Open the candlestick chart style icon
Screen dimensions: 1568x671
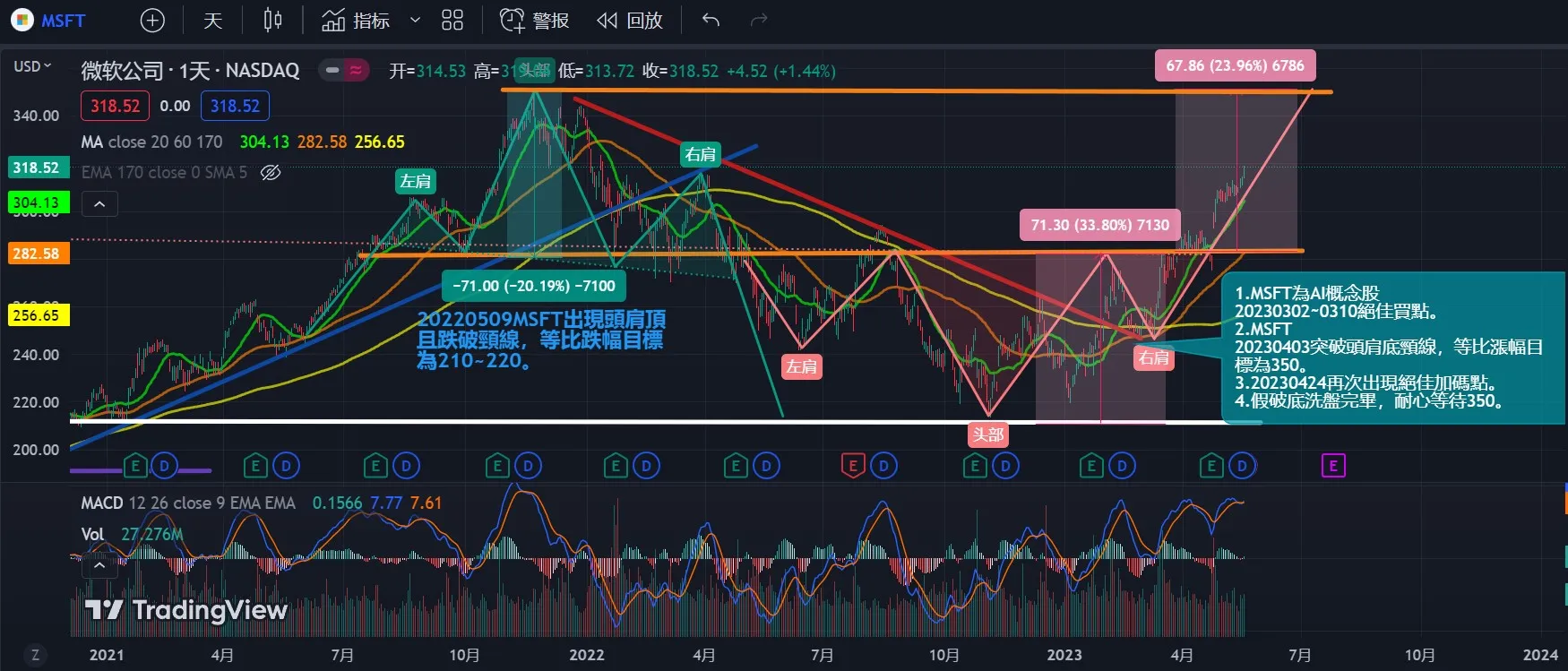pos(273,20)
